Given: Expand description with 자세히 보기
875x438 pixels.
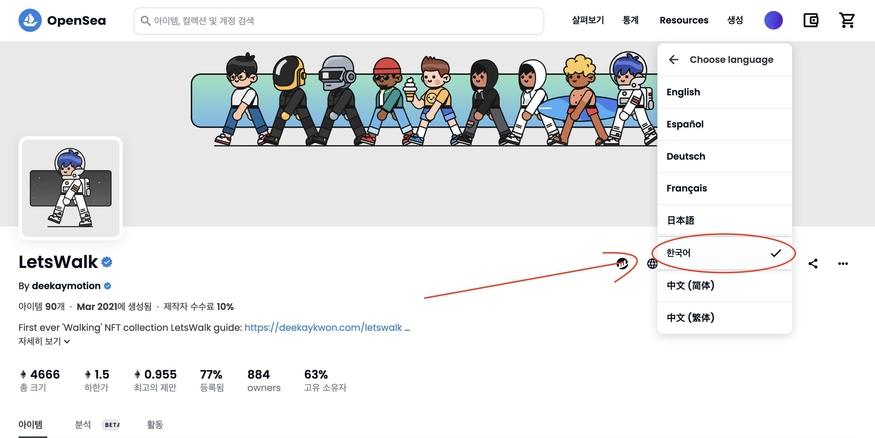Looking at the screenshot, I should tap(44, 341).
